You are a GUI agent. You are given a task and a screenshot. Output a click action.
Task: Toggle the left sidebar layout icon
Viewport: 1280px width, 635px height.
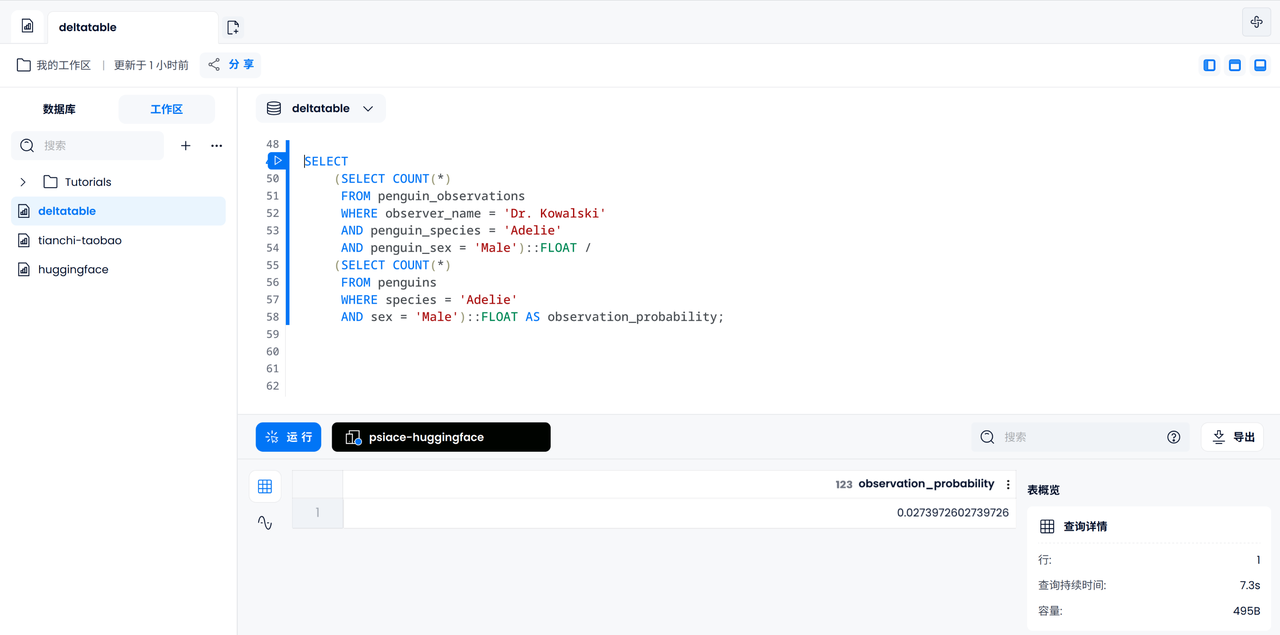1209,65
